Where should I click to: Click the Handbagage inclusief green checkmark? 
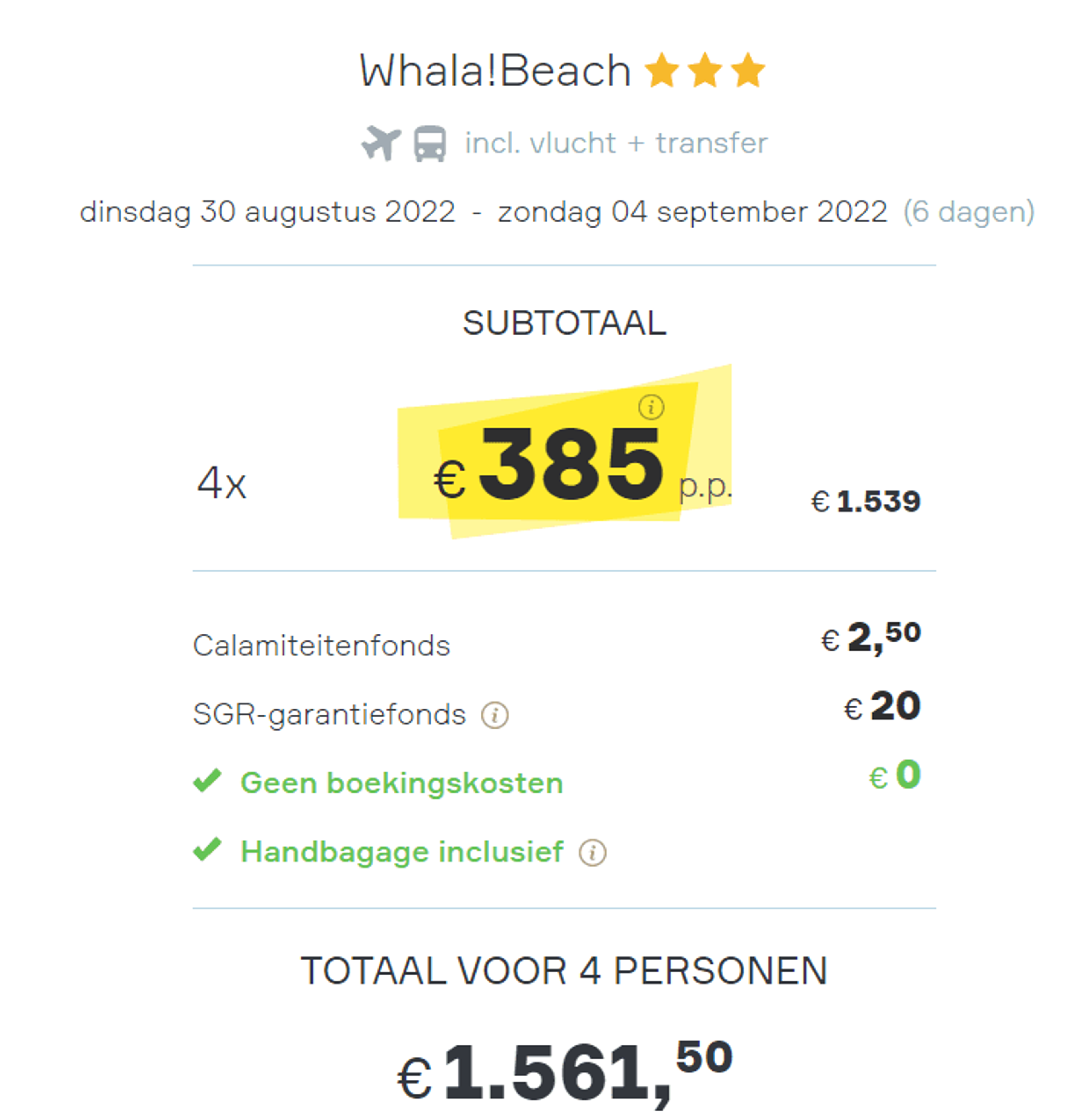pos(207,849)
